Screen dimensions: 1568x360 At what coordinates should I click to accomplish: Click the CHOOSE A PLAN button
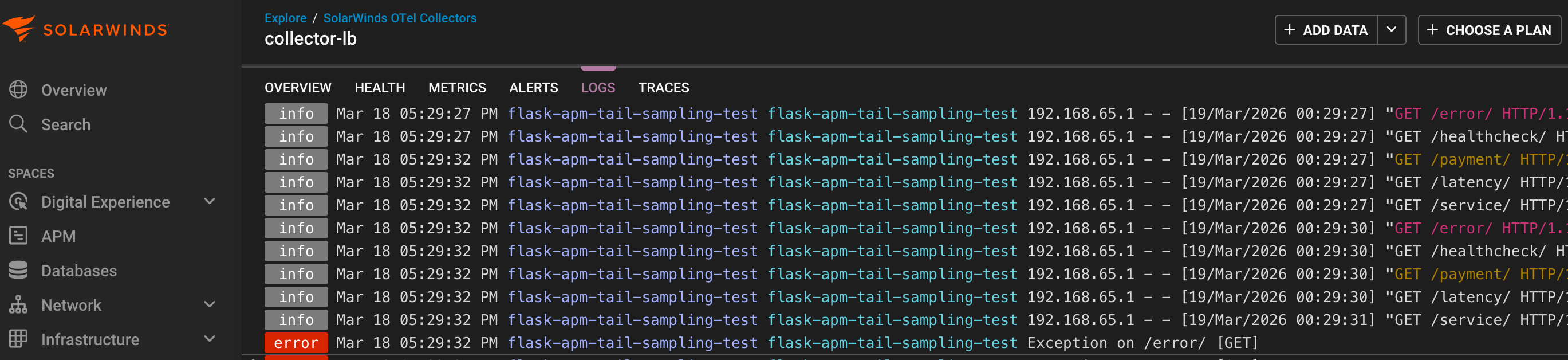(1489, 30)
